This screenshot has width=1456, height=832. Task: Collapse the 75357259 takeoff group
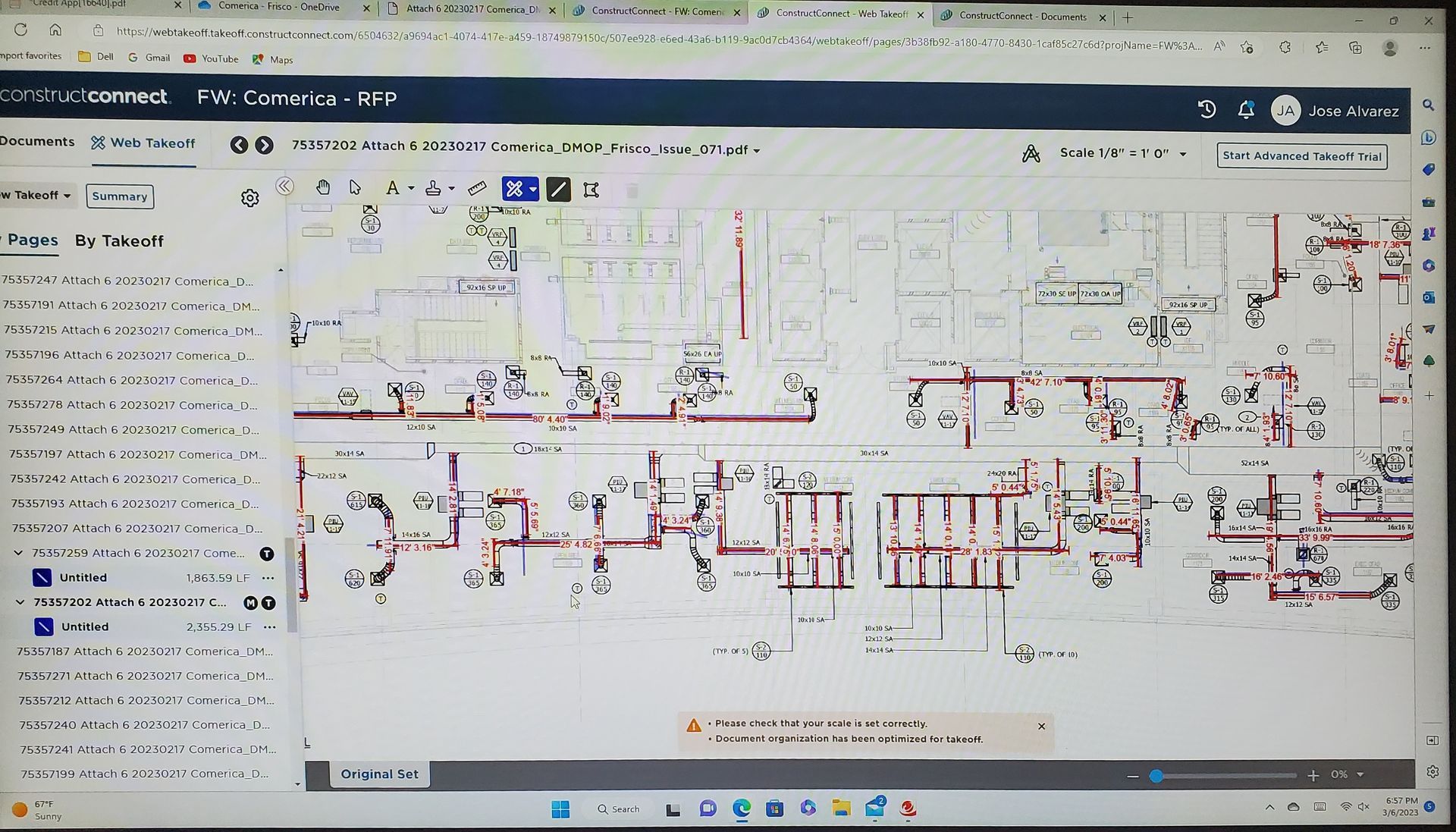[19, 553]
